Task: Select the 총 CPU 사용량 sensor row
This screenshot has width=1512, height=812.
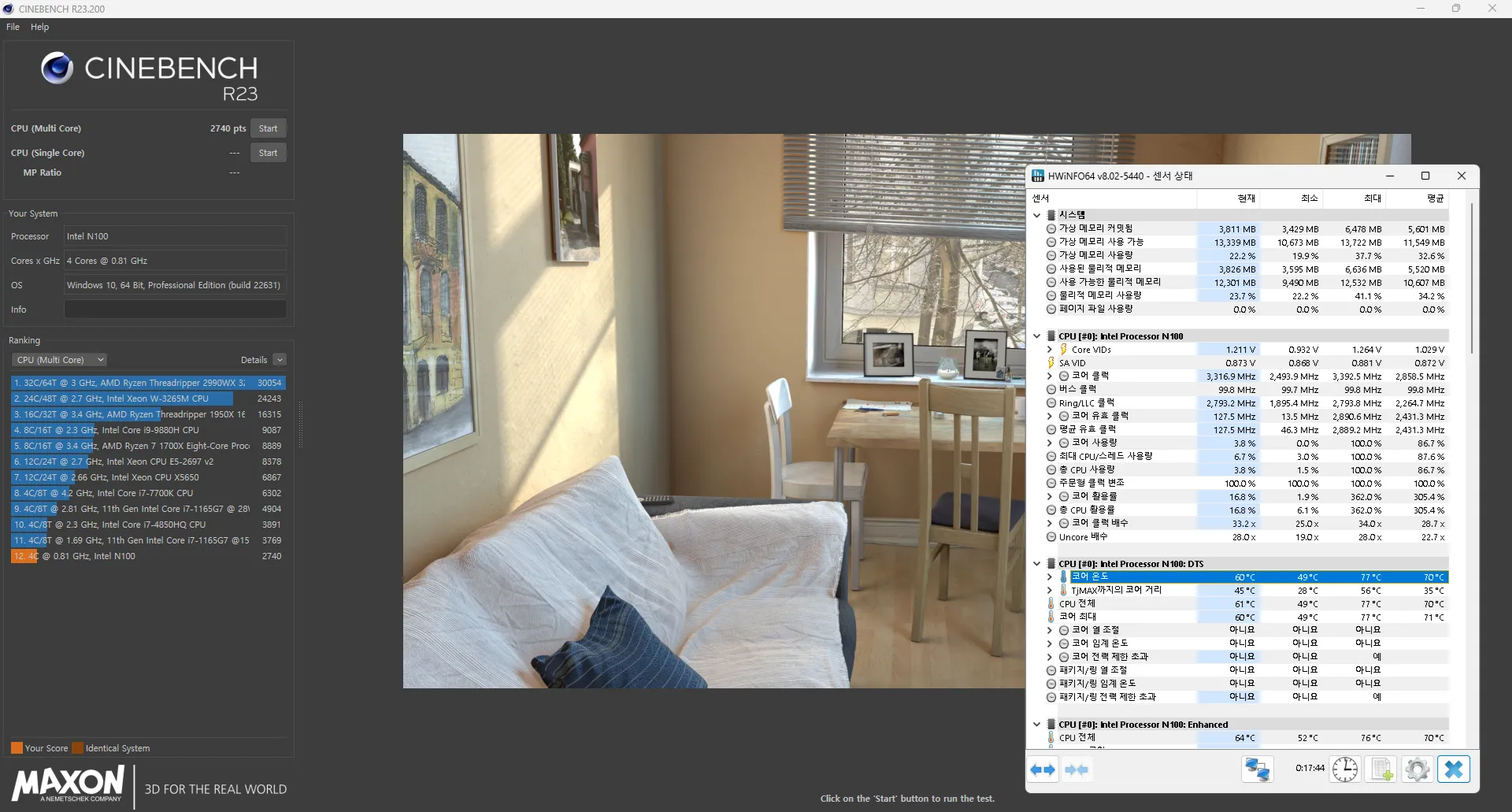Action: tap(1247, 470)
